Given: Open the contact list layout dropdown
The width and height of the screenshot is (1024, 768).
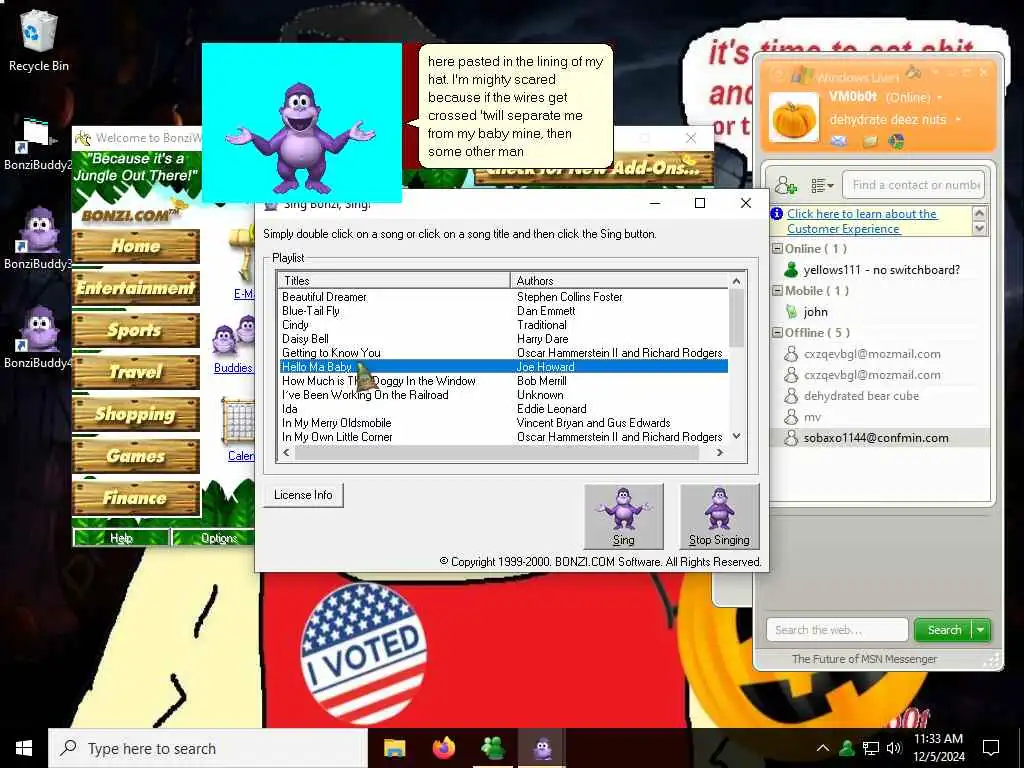Looking at the screenshot, I should [822, 186].
